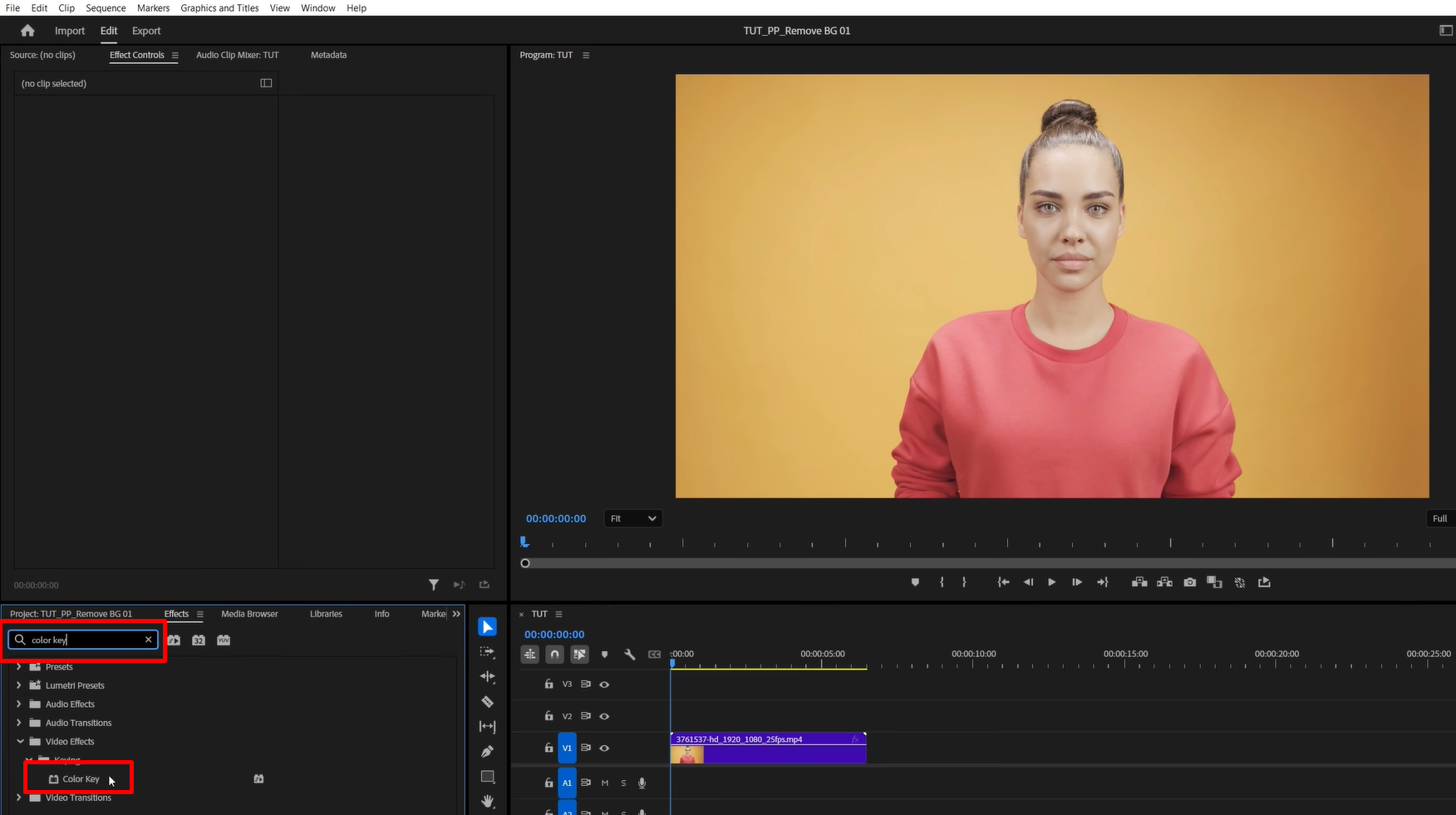Play the sequence in the Program monitor
The image size is (1456, 815).
pyautogui.click(x=1051, y=582)
